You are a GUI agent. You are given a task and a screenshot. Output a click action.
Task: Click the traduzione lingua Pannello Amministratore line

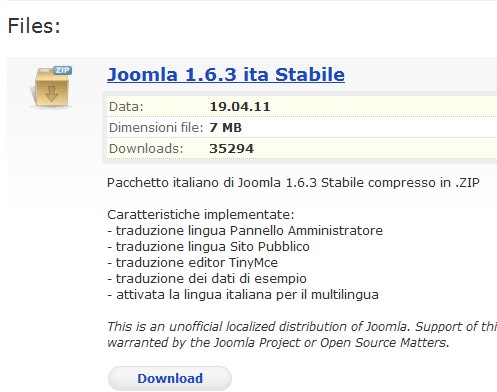245,230
